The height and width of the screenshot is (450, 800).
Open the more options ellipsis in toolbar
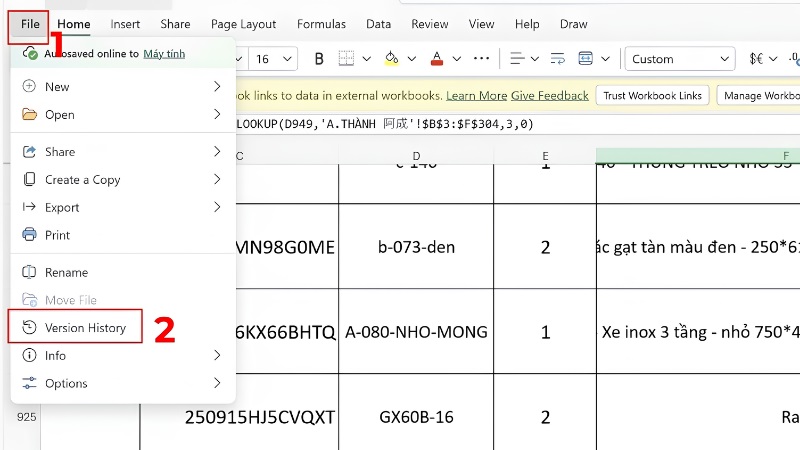pos(481,59)
